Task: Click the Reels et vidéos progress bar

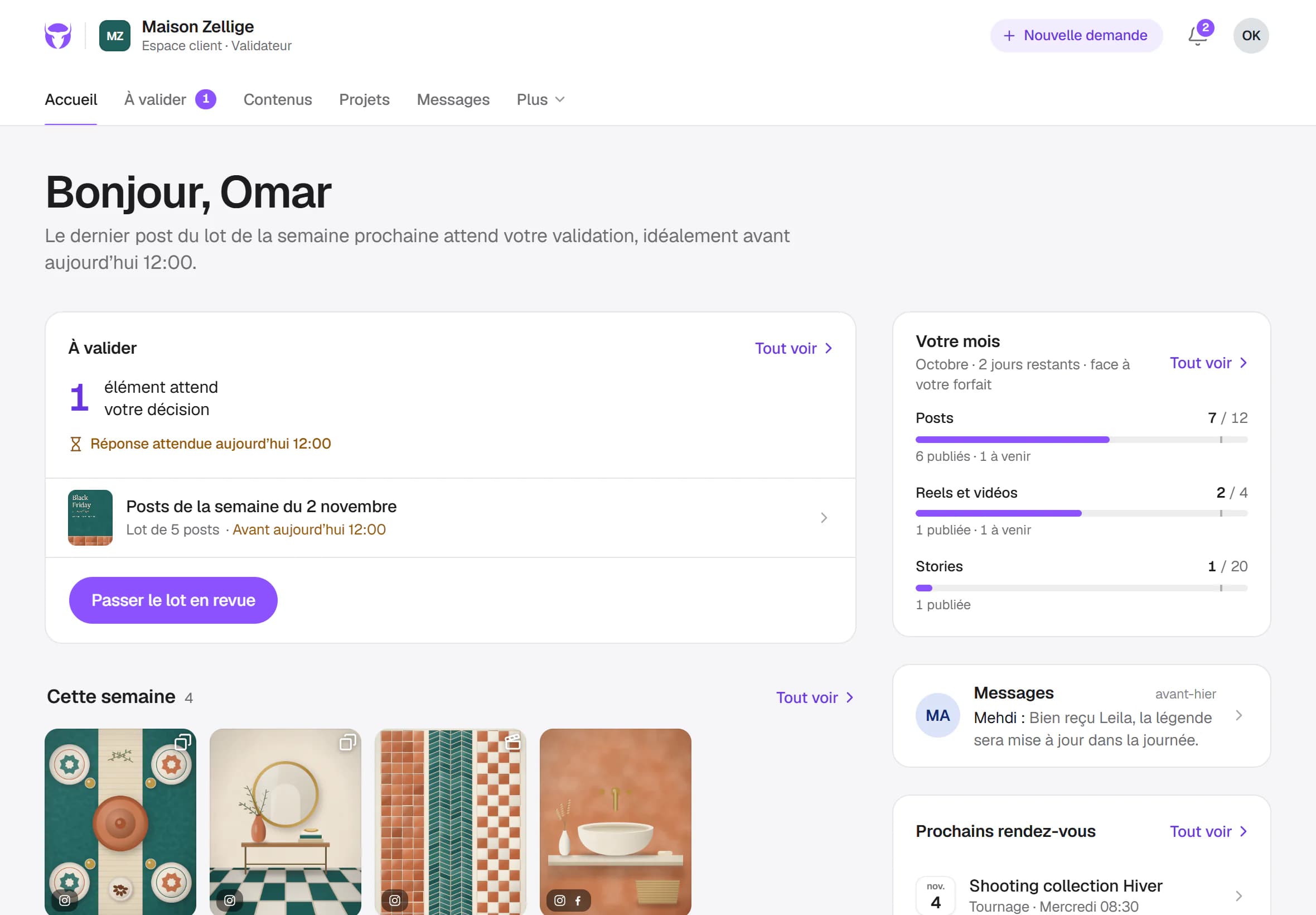Action: 1081,513
